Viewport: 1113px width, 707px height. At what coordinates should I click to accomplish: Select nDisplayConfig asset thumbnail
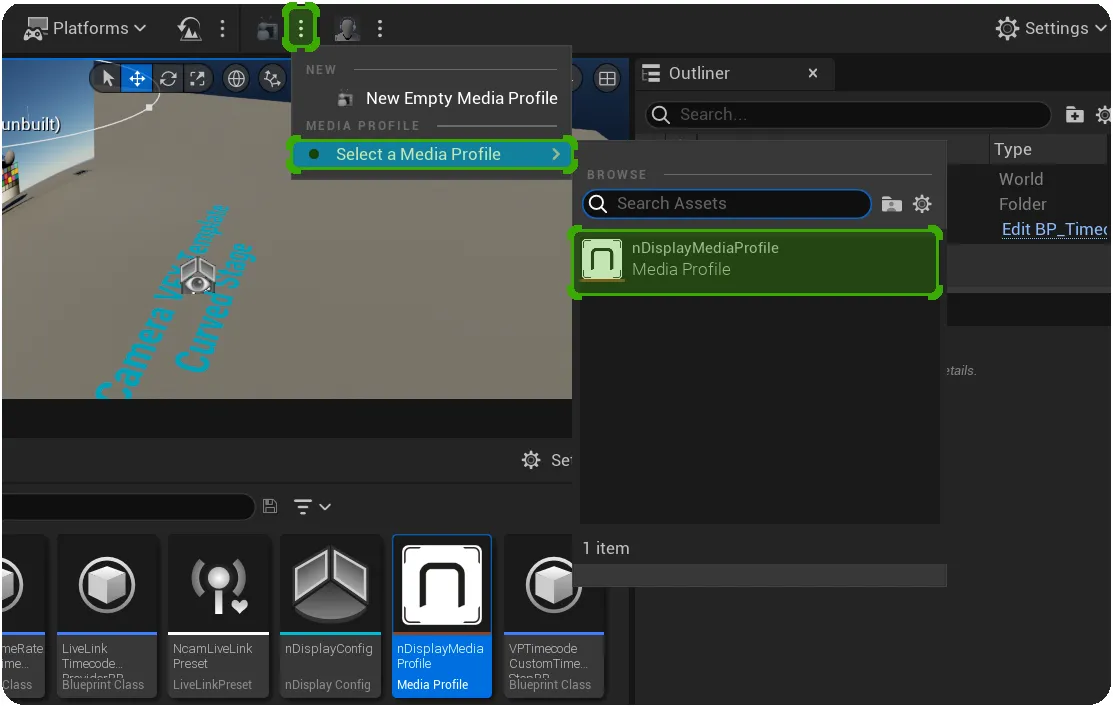pos(330,616)
